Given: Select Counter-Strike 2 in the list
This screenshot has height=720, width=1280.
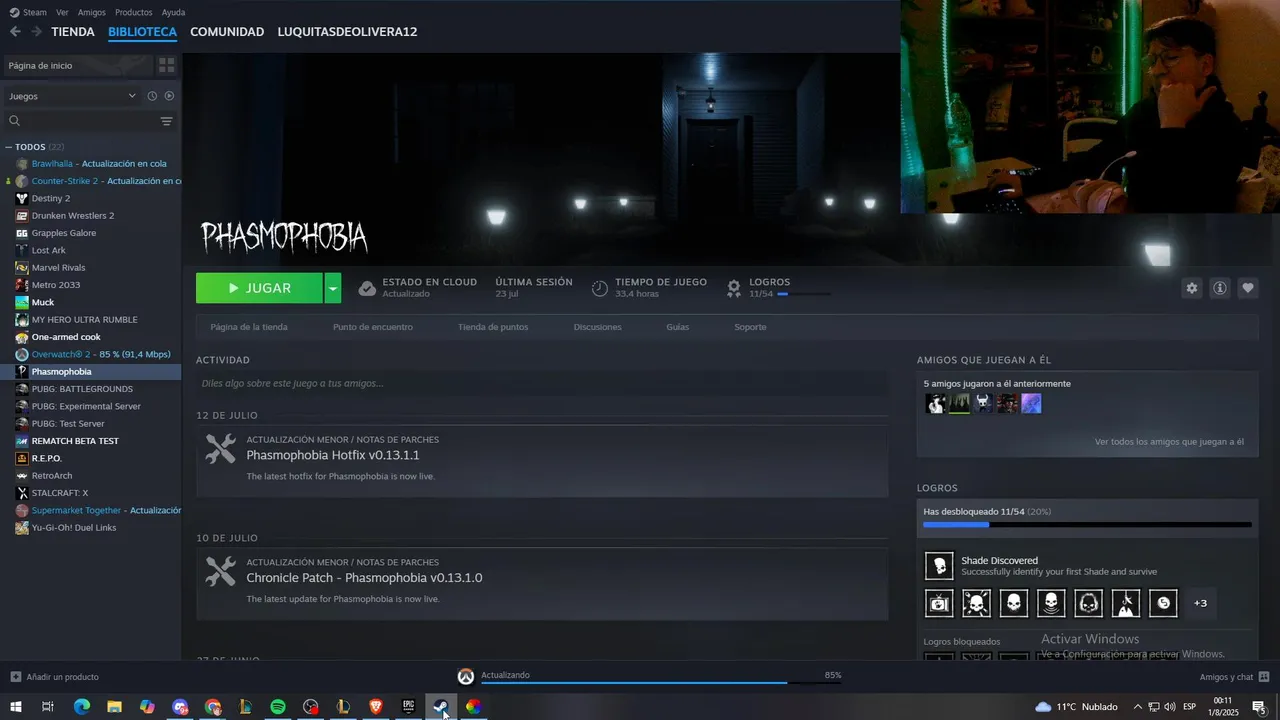Looking at the screenshot, I should click(x=91, y=181).
